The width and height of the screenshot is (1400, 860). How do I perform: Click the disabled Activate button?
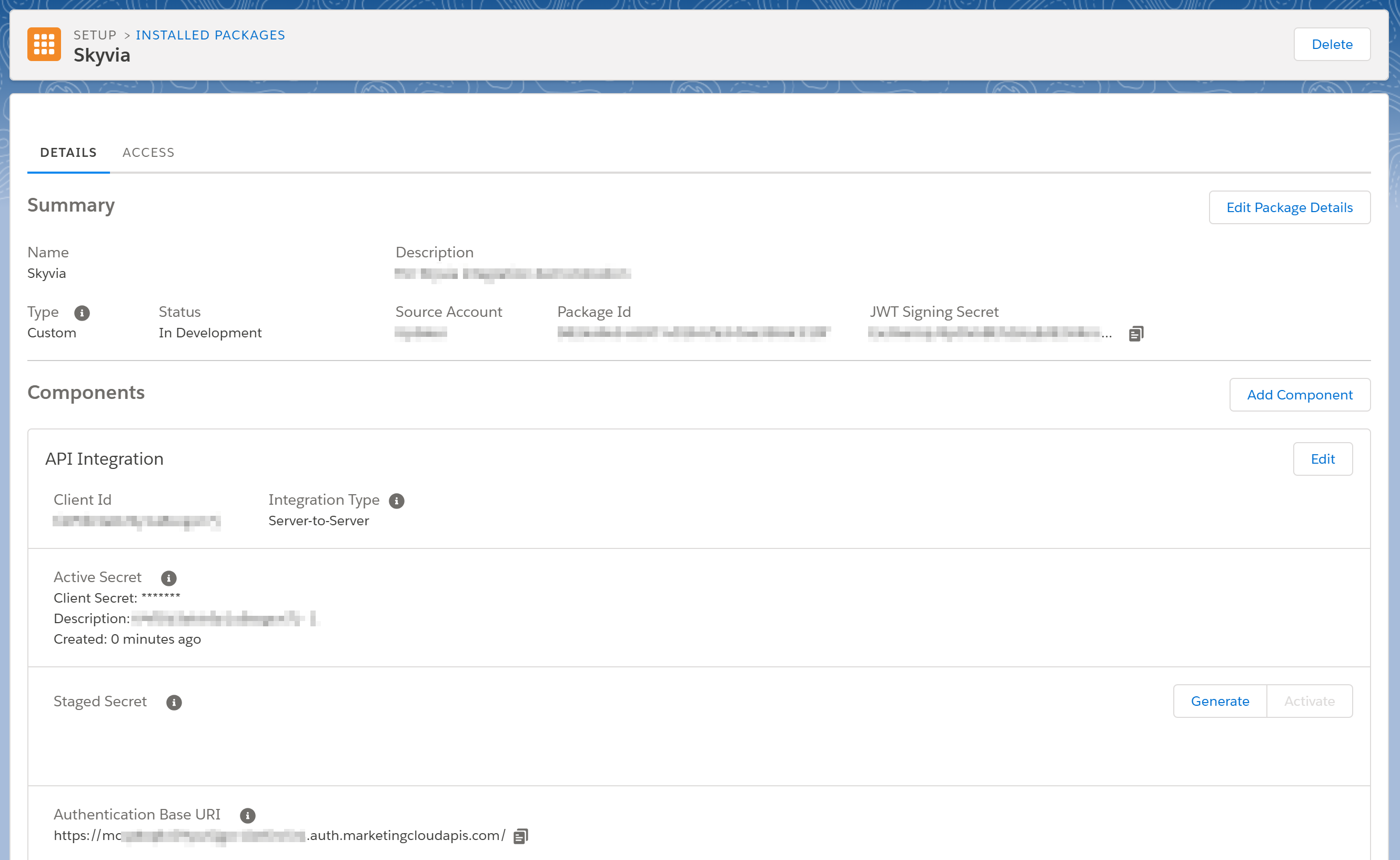1309,701
